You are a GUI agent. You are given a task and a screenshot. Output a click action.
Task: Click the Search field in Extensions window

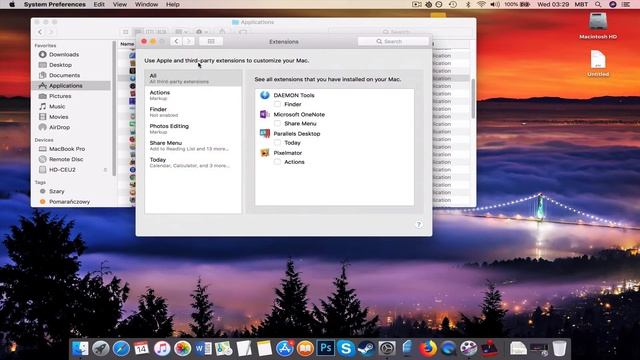pyautogui.click(x=393, y=41)
